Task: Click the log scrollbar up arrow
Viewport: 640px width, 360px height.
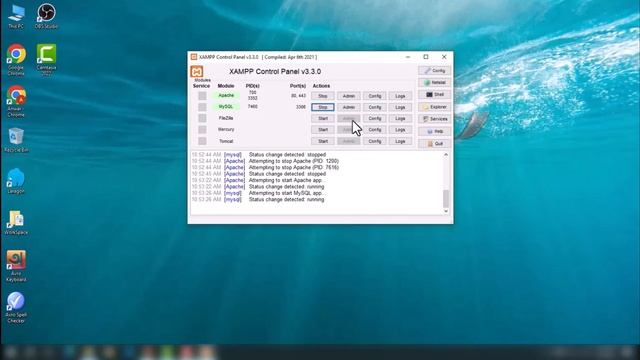Action: pyautogui.click(x=446, y=155)
